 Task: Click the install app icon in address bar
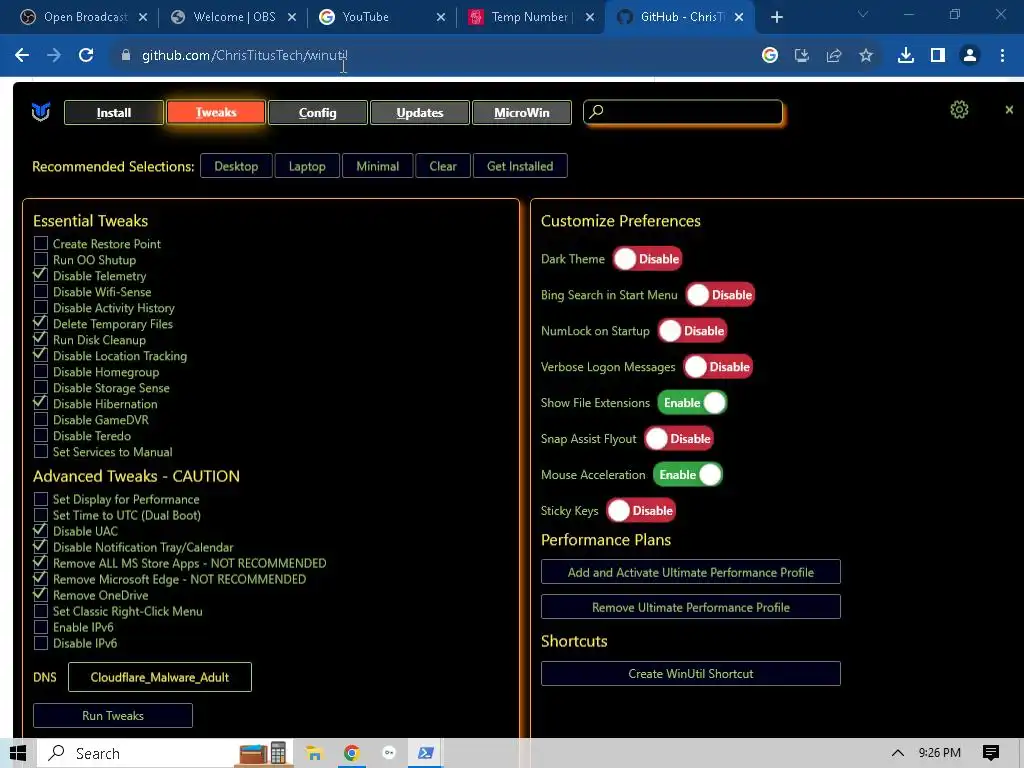point(802,56)
